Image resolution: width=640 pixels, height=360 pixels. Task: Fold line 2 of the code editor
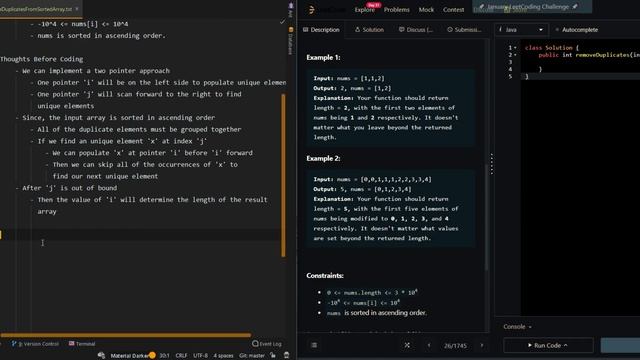pos(515,55)
